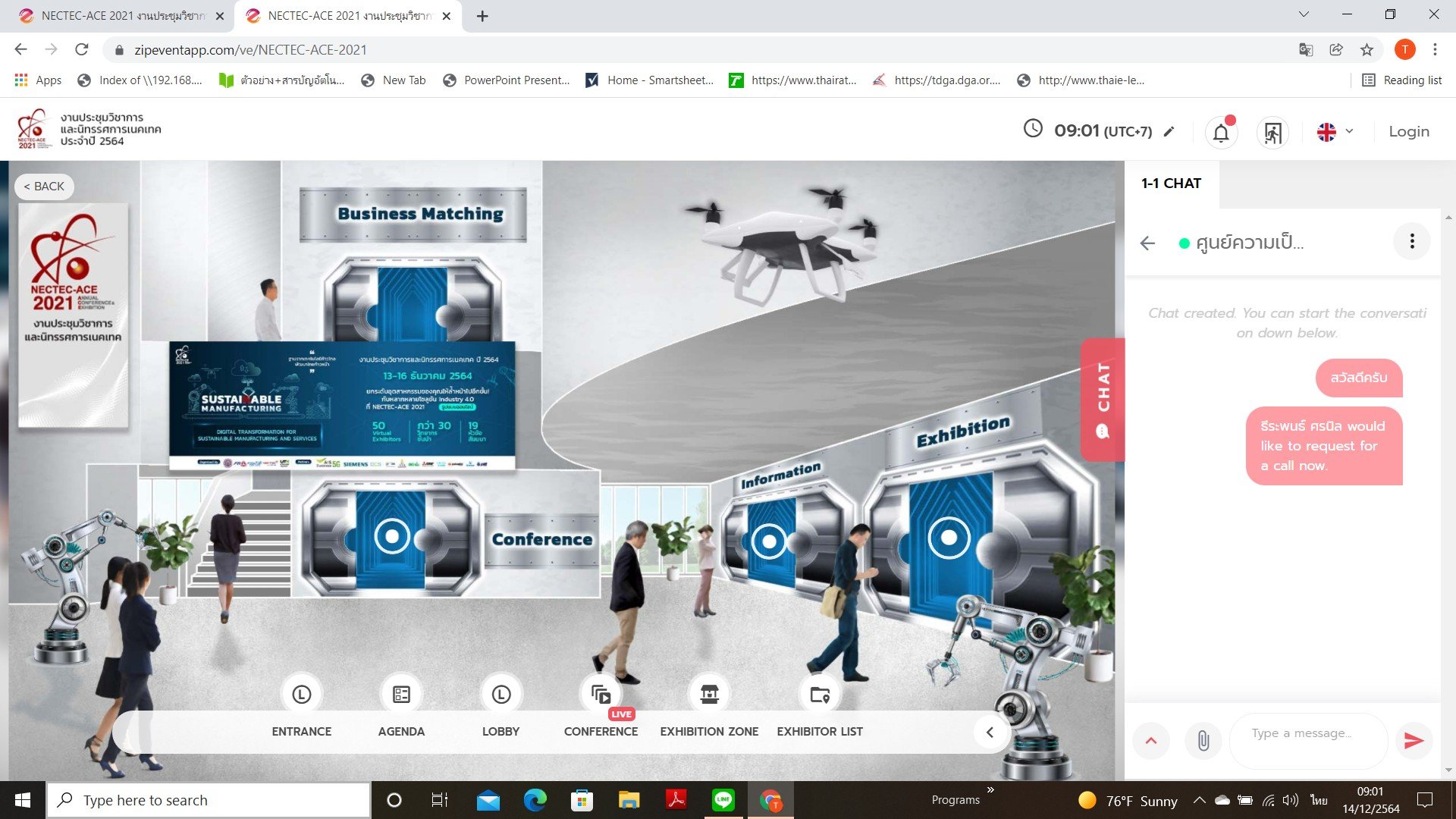Open the AGENDA navigation icon

[401, 694]
